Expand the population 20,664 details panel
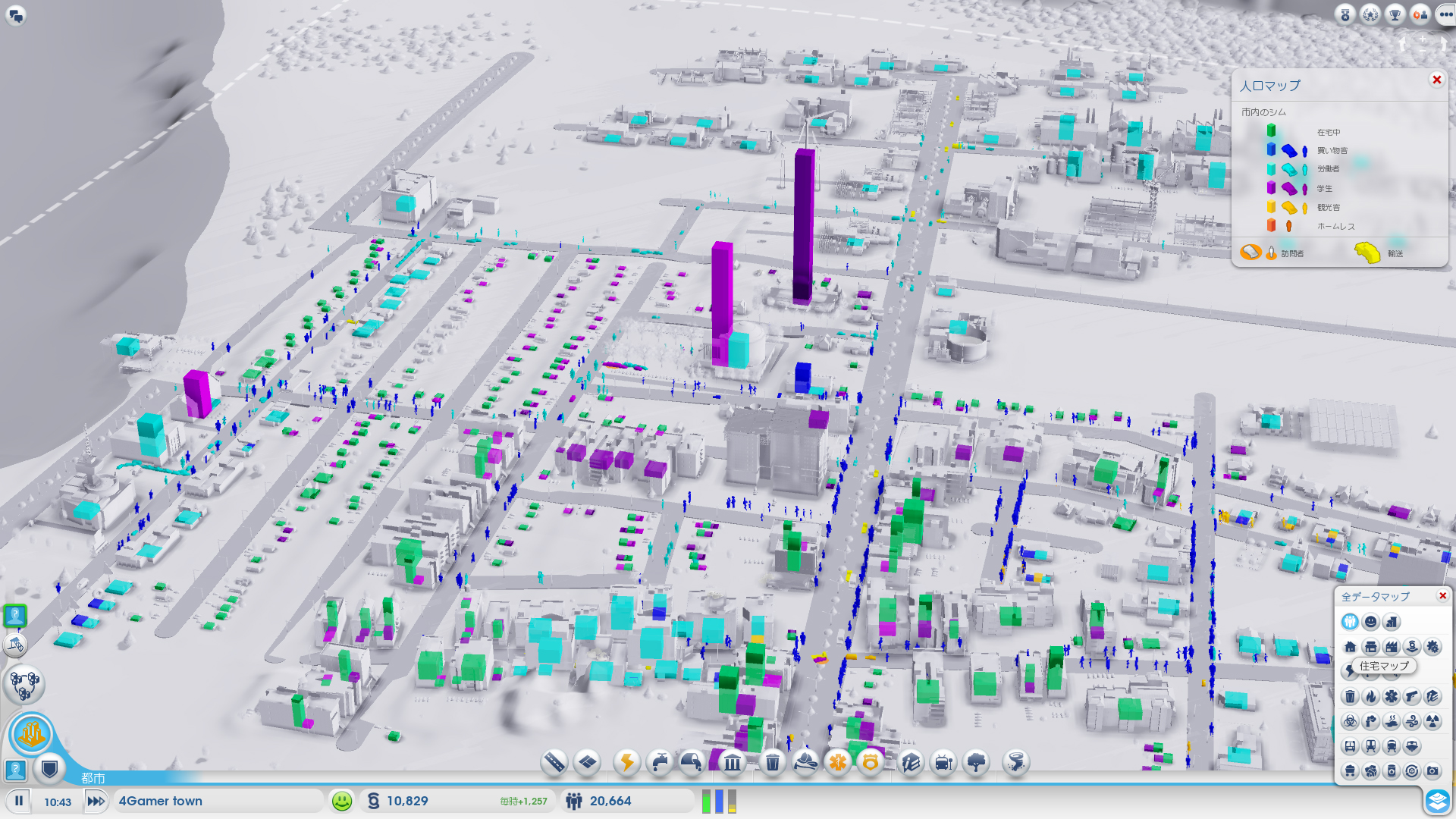Image resolution: width=1456 pixels, height=819 pixels. tap(610, 801)
